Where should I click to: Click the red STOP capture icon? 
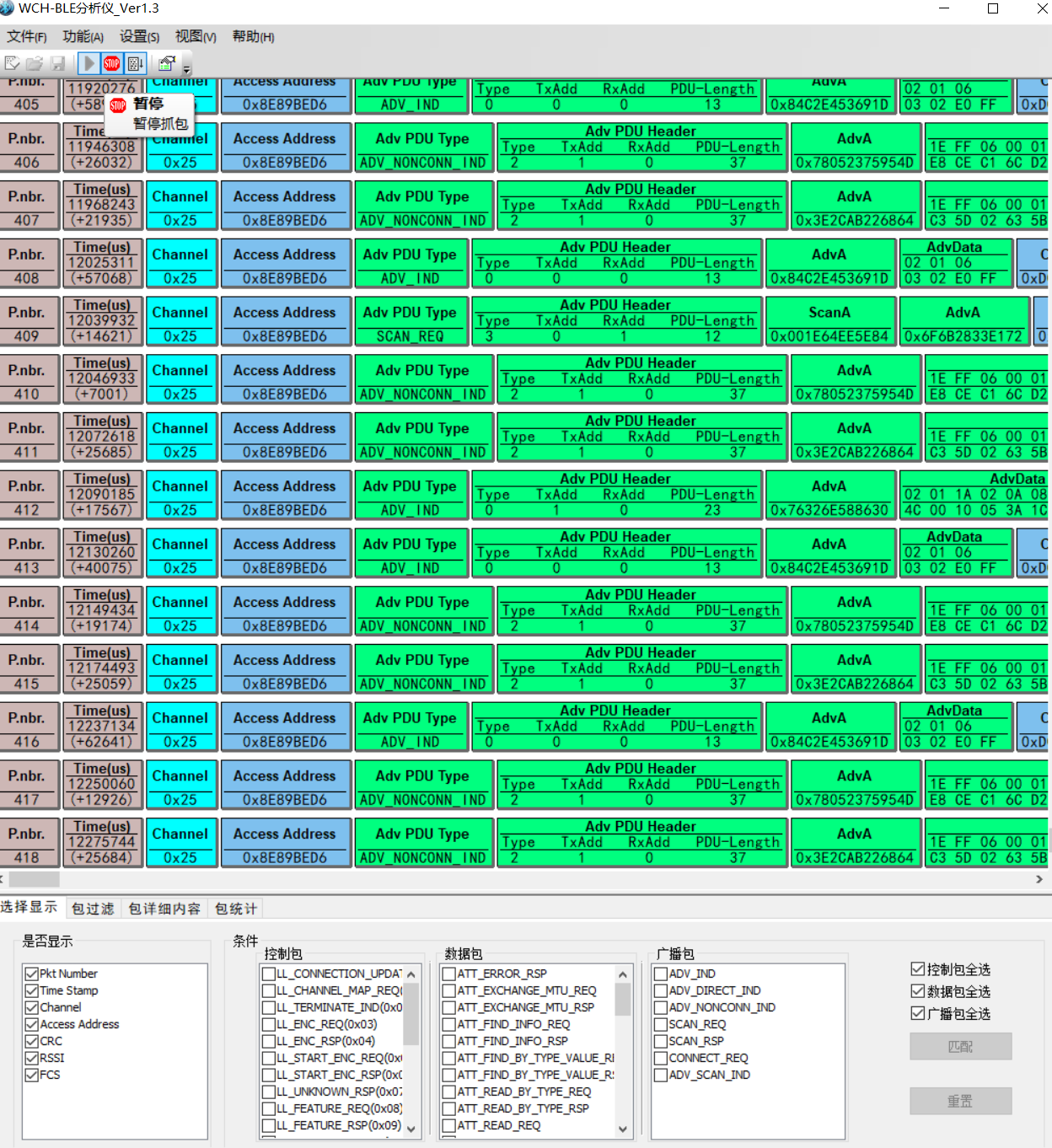111,62
